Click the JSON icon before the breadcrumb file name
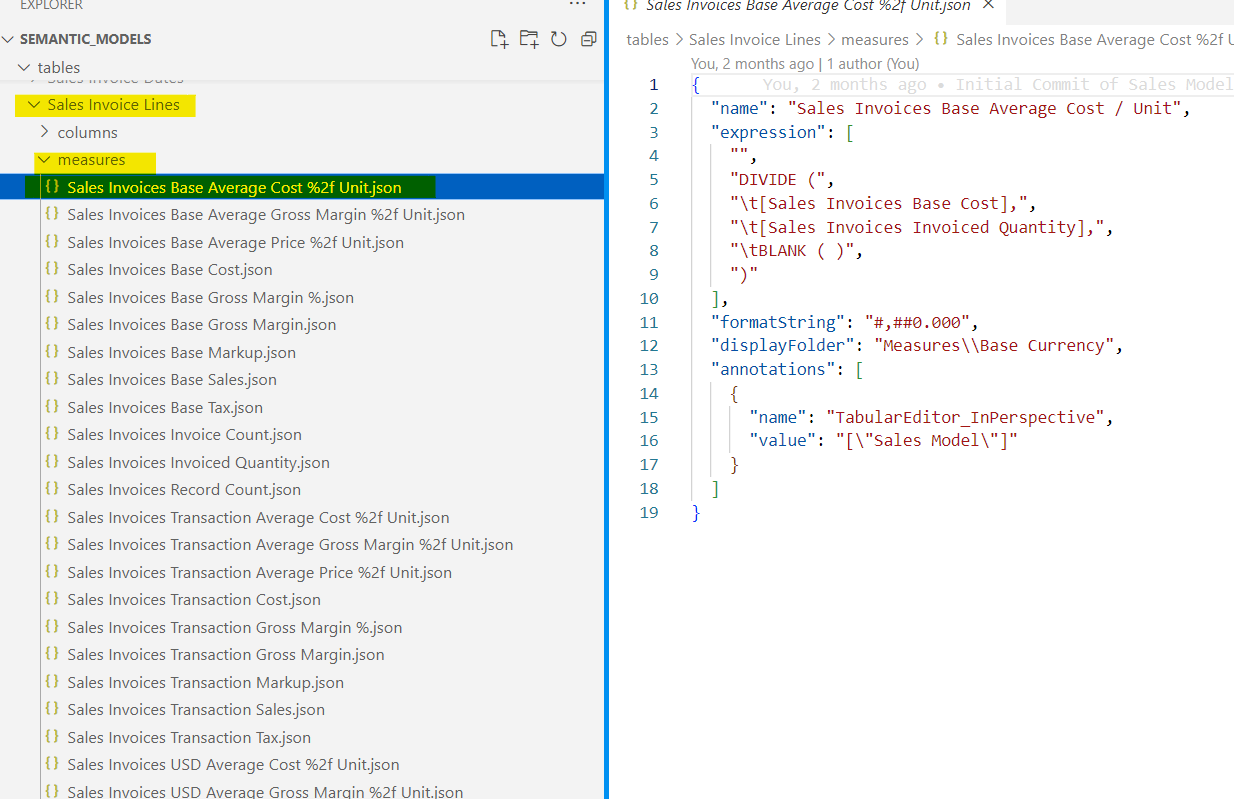 [940, 40]
